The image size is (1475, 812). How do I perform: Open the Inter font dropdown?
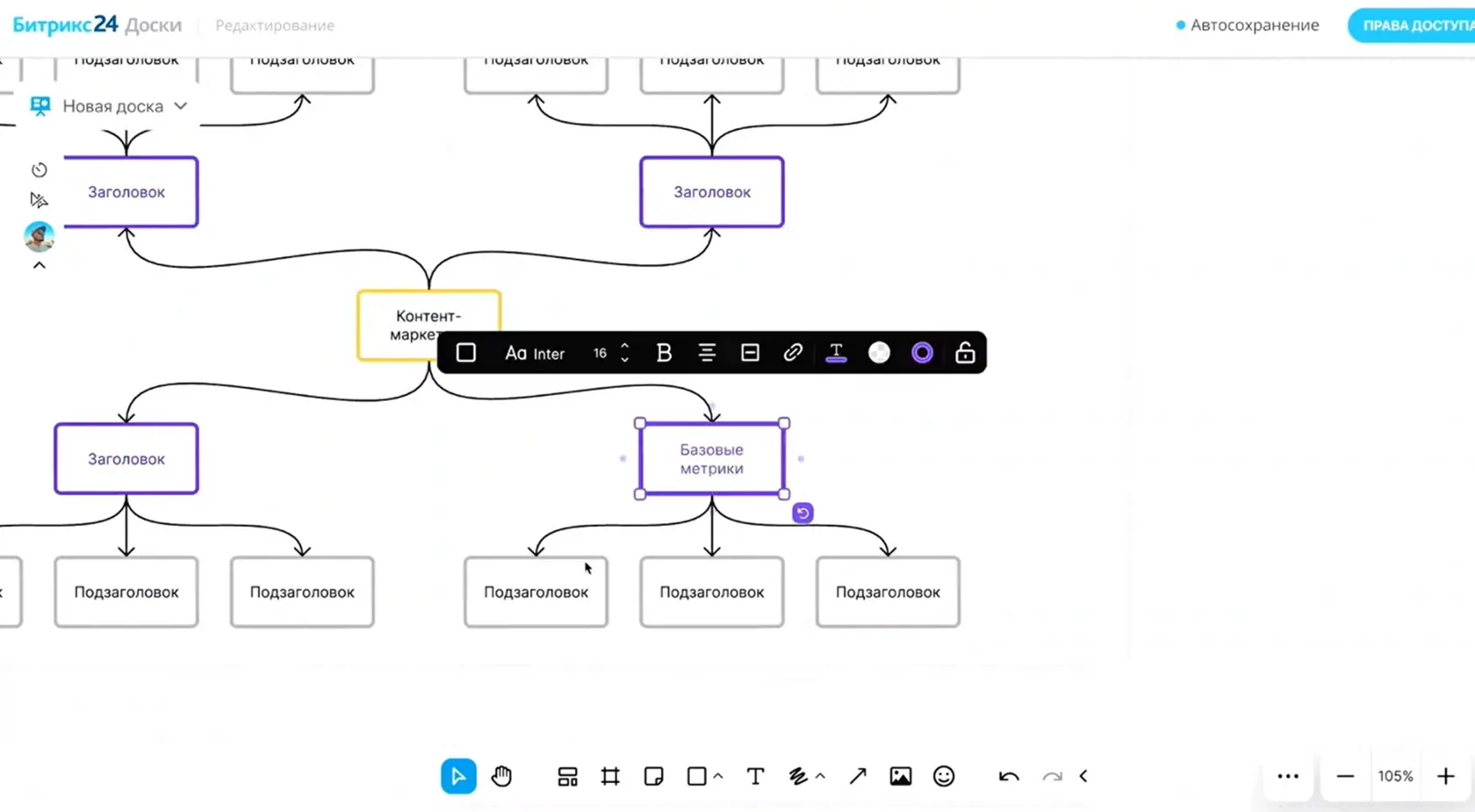pyautogui.click(x=535, y=353)
